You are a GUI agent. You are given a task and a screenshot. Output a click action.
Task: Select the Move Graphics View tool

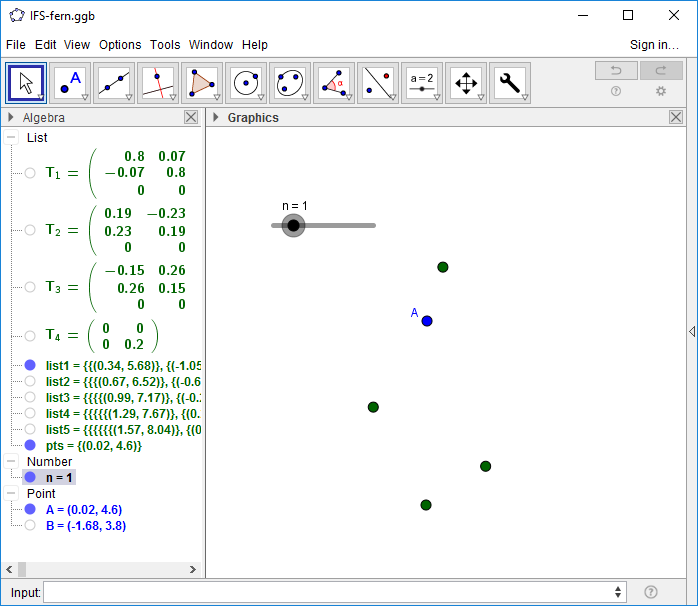[466, 83]
